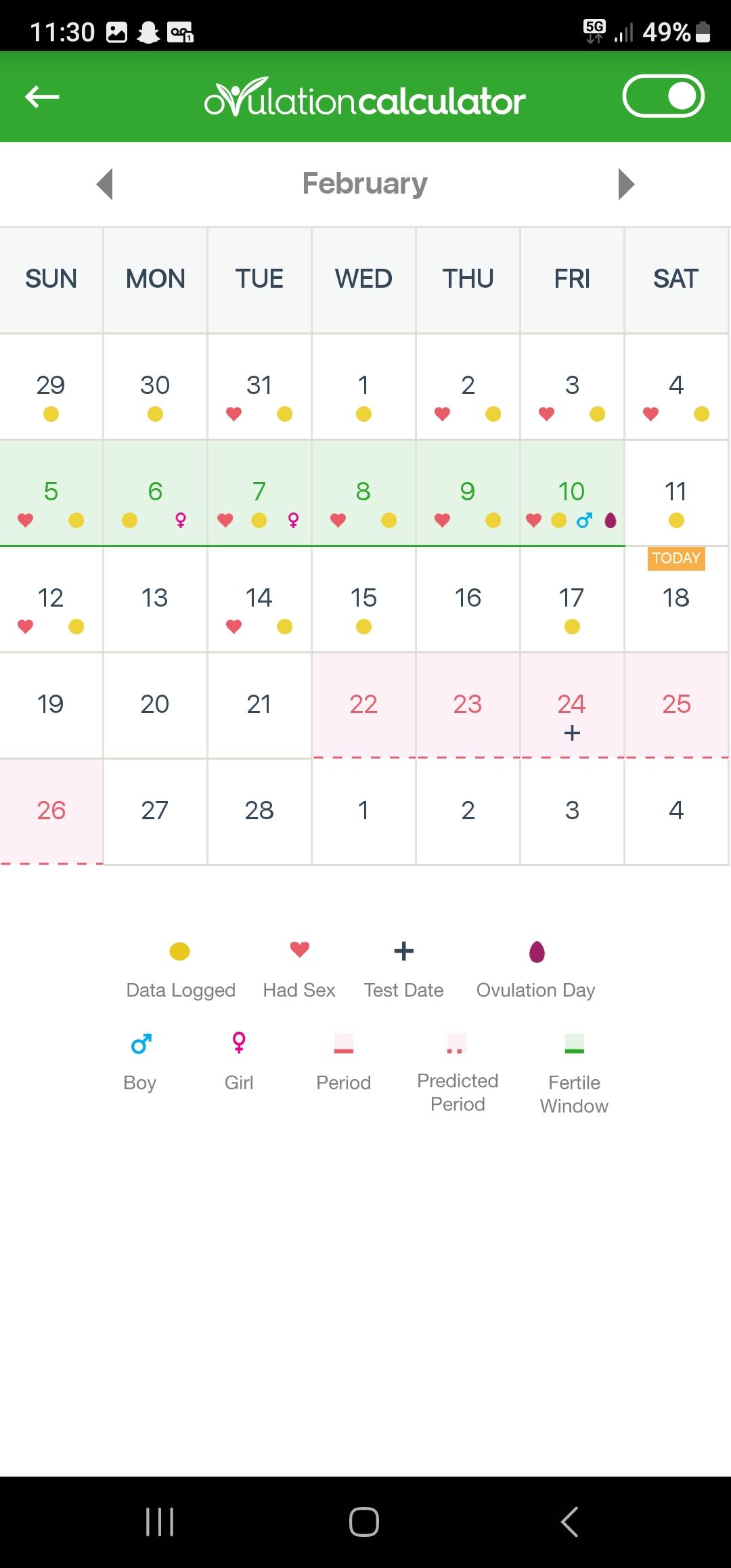Screen dimensions: 731x1568
Task: Select predicted period day February 22
Action: 363,705
